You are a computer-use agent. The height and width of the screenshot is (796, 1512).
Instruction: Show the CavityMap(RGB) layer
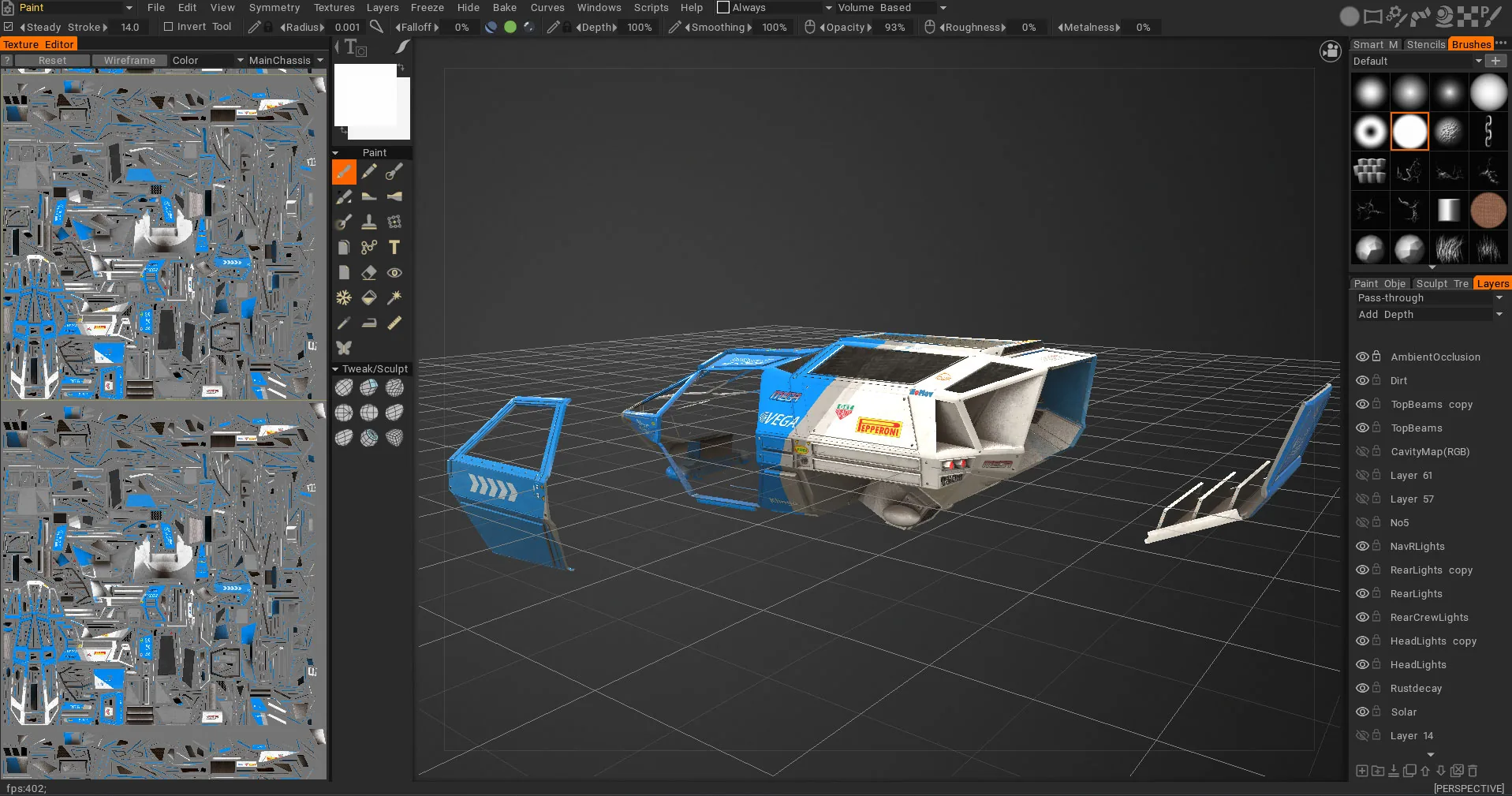tap(1362, 451)
